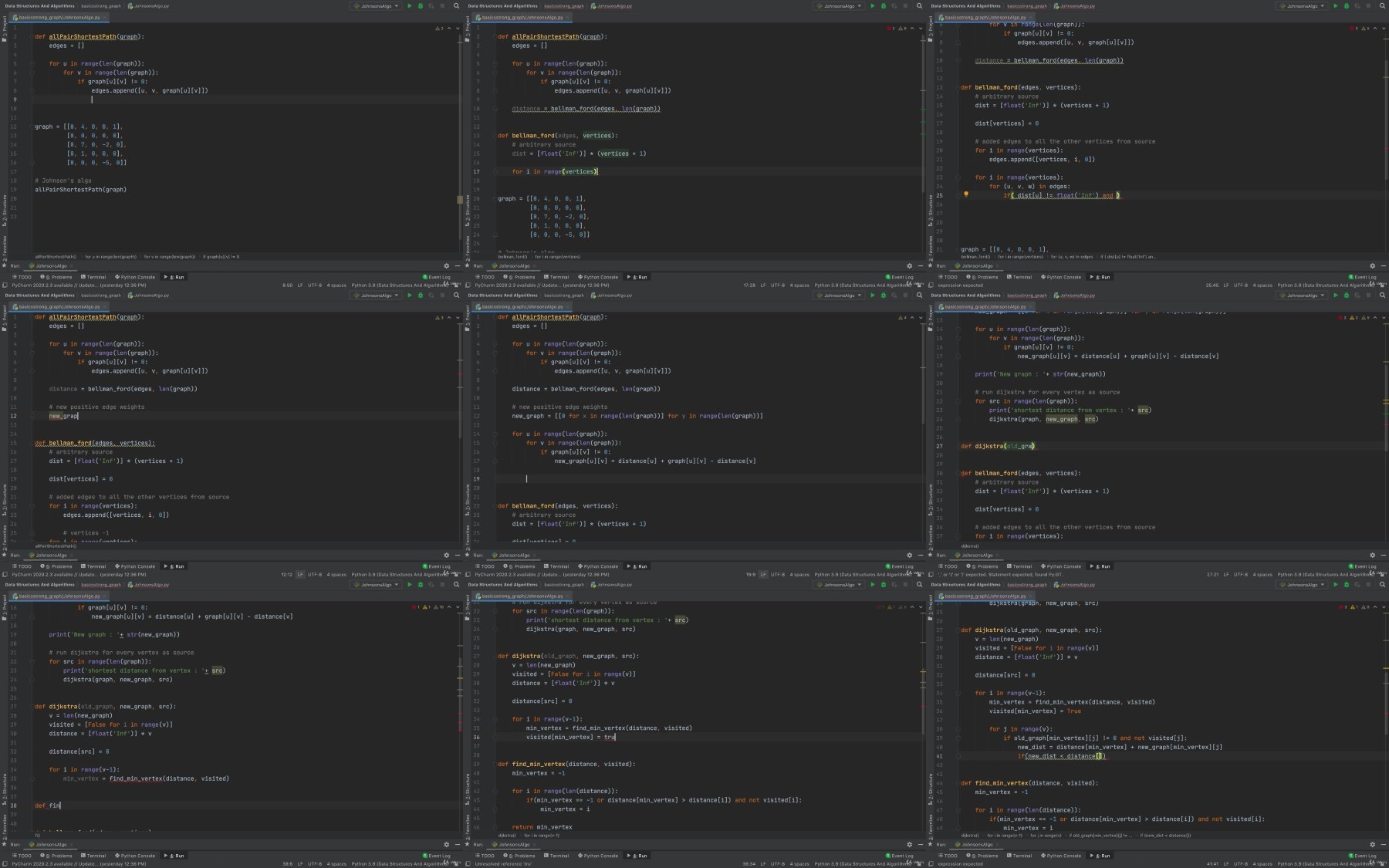Open Event Log in window showing 'new_dist' line
The width and height of the screenshot is (1389, 868).
click(x=1362, y=856)
